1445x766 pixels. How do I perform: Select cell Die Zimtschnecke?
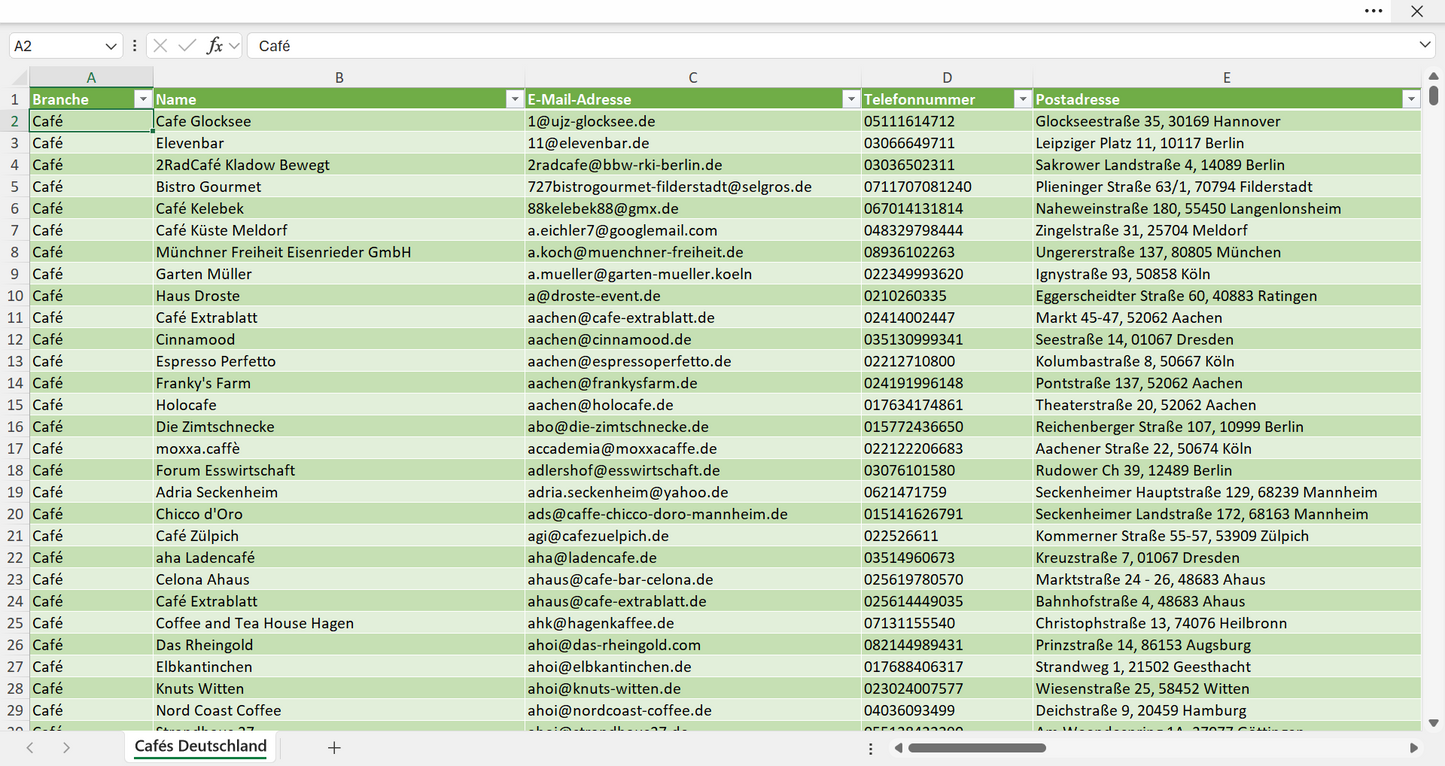point(339,427)
